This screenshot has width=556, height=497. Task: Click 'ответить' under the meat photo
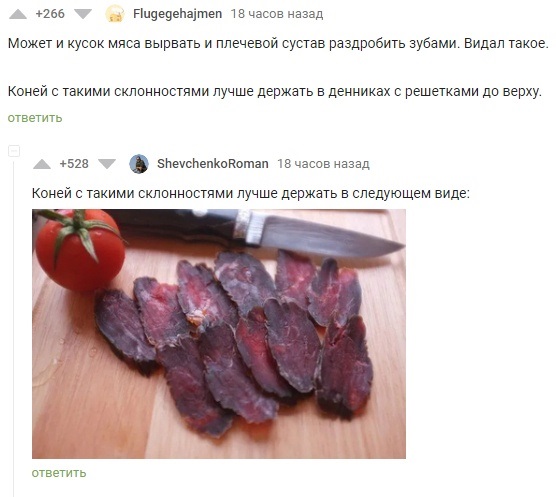[59, 473]
